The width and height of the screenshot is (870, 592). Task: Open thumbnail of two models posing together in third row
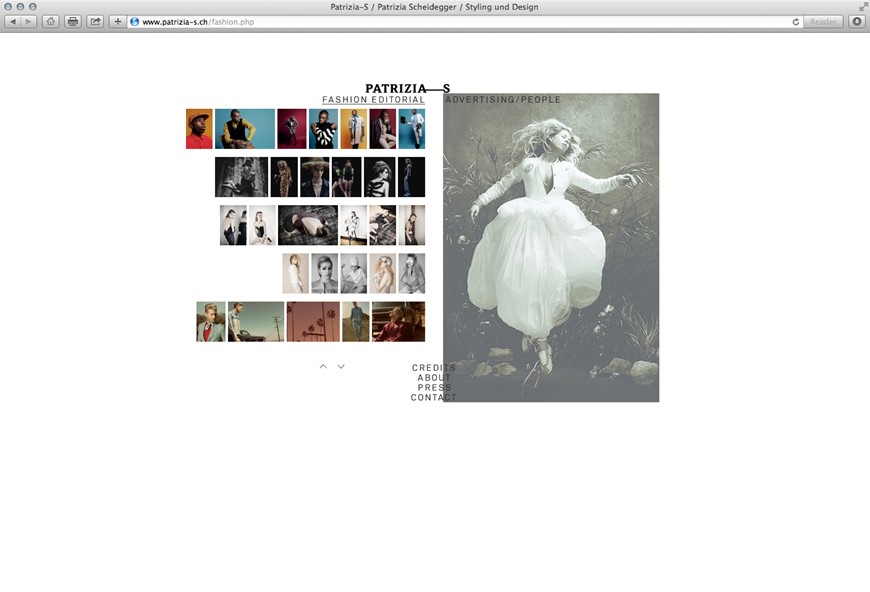[233, 225]
